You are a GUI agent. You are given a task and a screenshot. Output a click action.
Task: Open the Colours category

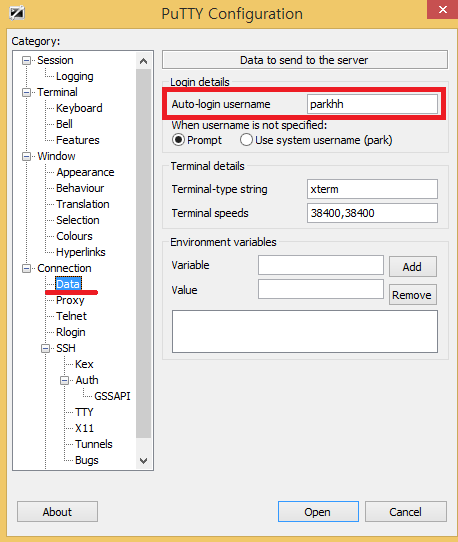[74, 236]
